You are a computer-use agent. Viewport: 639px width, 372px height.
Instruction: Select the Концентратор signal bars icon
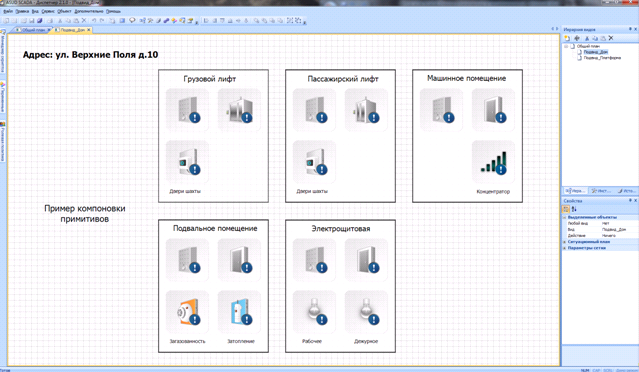494,162
